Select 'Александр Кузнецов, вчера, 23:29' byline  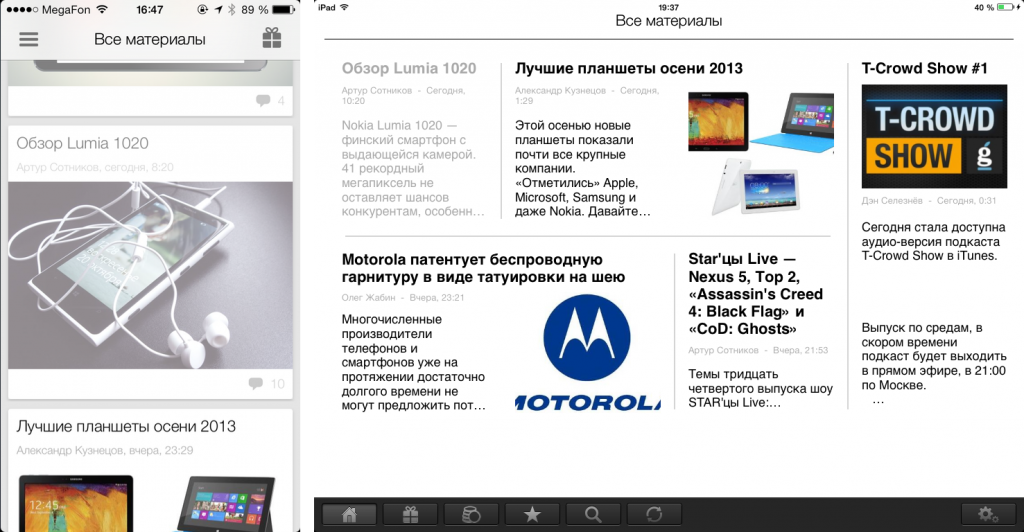pos(106,450)
